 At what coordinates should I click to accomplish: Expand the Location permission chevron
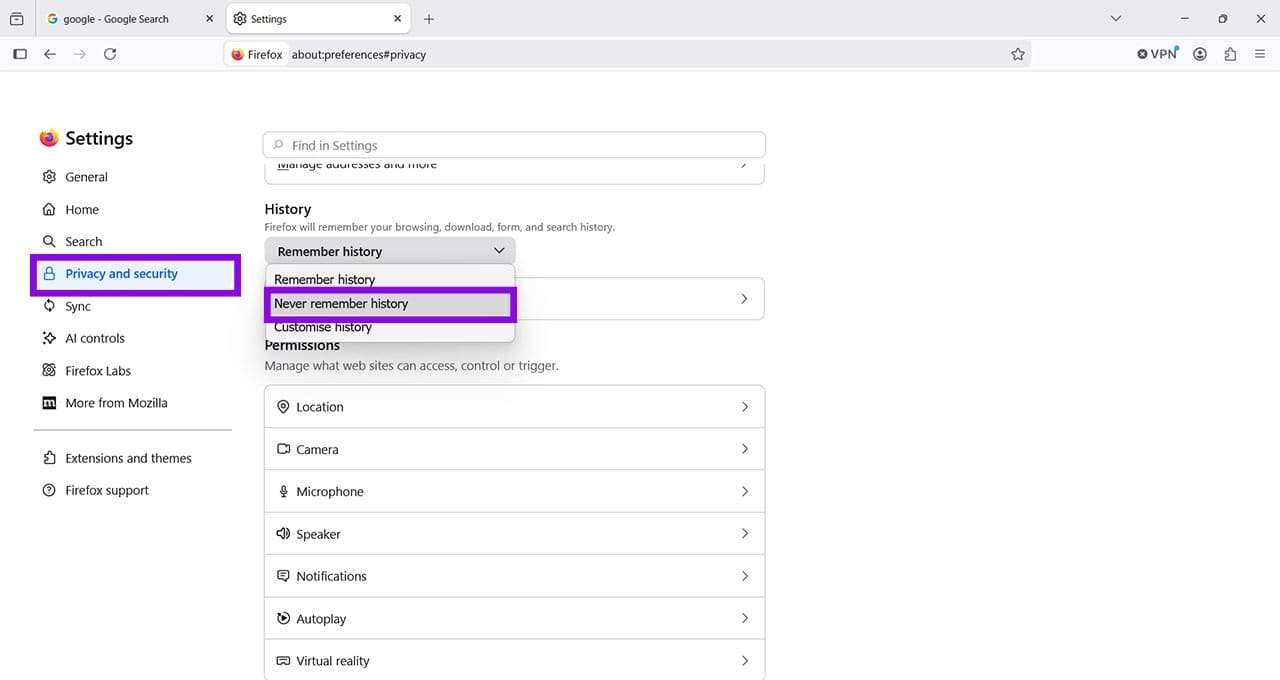pos(745,407)
